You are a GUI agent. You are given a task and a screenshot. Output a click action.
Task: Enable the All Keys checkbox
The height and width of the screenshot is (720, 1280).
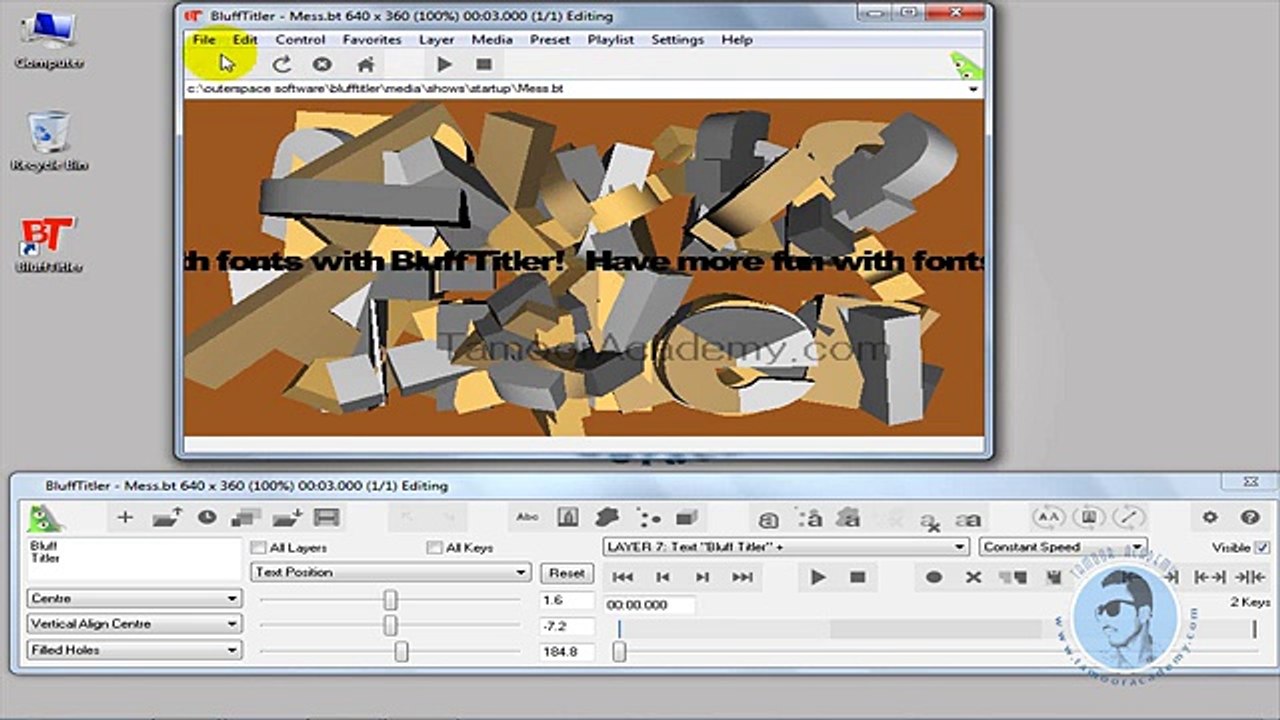click(x=434, y=548)
